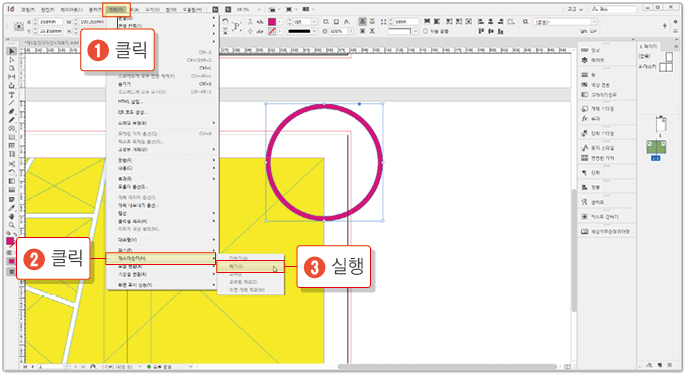The width and height of the screenshot is (685, 375).
Task: Click QR 코드 생성 in the Object menu
Action: pos(132,112)
